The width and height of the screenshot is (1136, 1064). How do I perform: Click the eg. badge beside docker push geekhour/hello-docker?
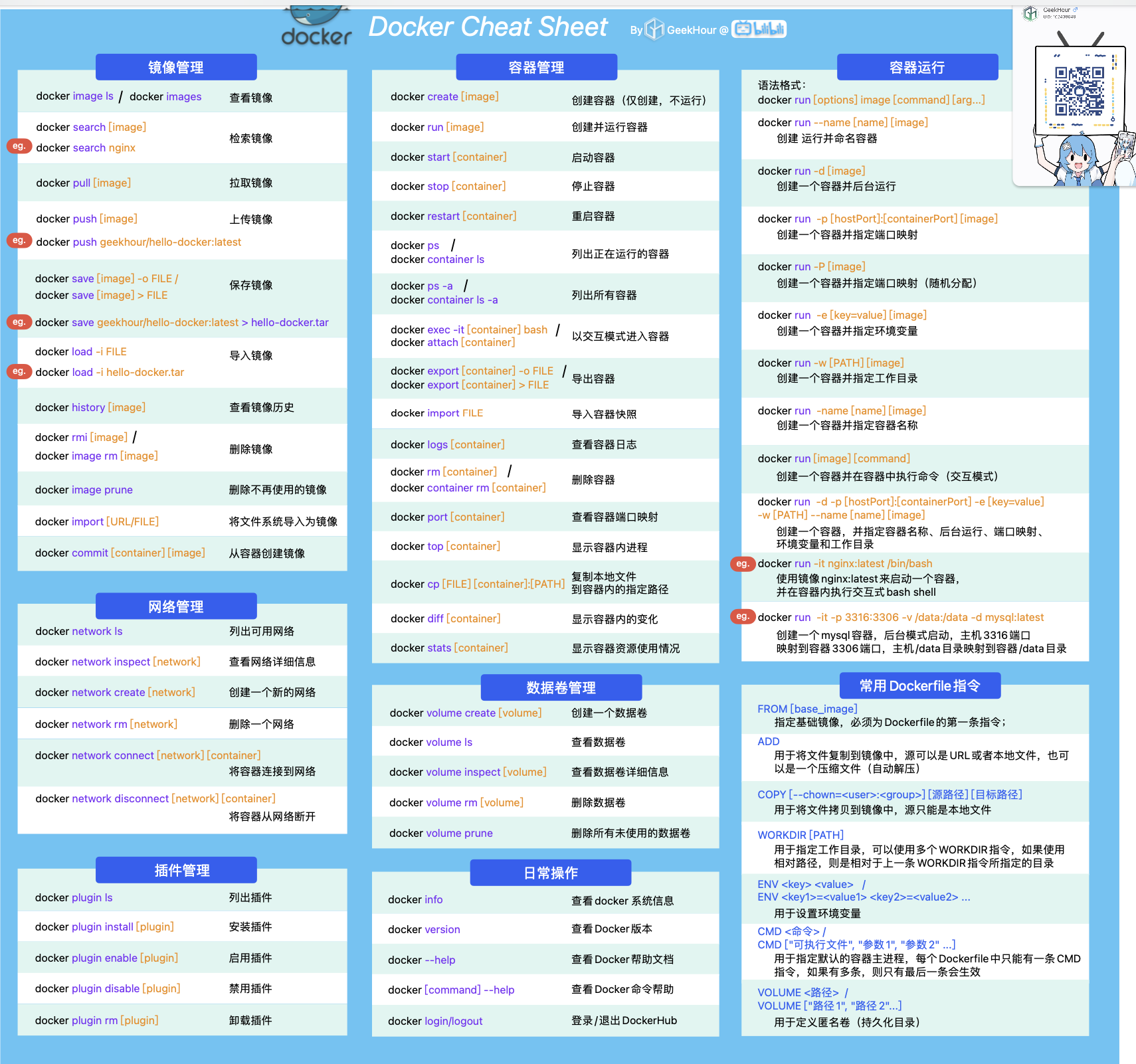click(19, 240)
